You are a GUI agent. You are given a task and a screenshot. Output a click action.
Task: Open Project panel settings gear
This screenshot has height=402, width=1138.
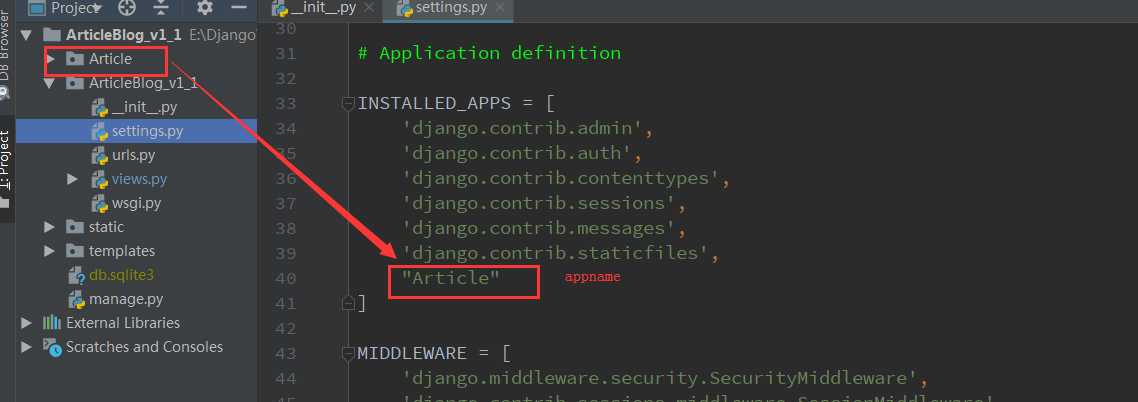coord(205,8)
